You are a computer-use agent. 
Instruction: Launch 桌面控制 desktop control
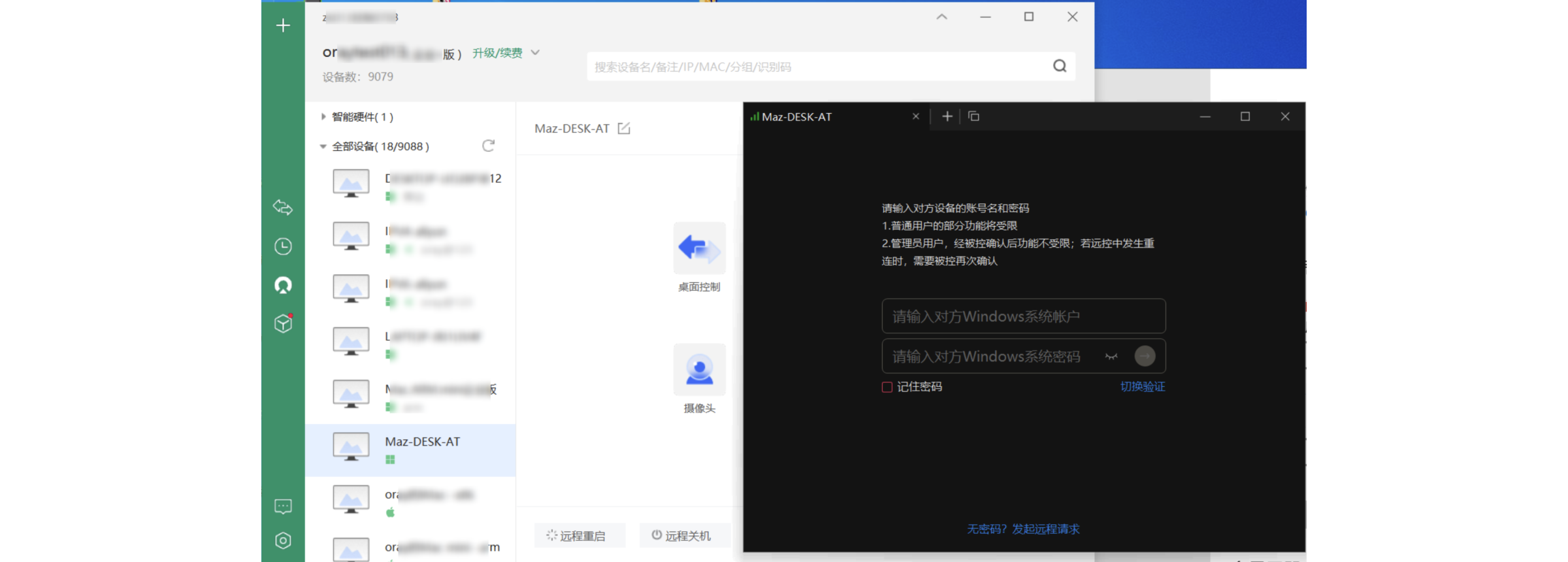[699, 257]
